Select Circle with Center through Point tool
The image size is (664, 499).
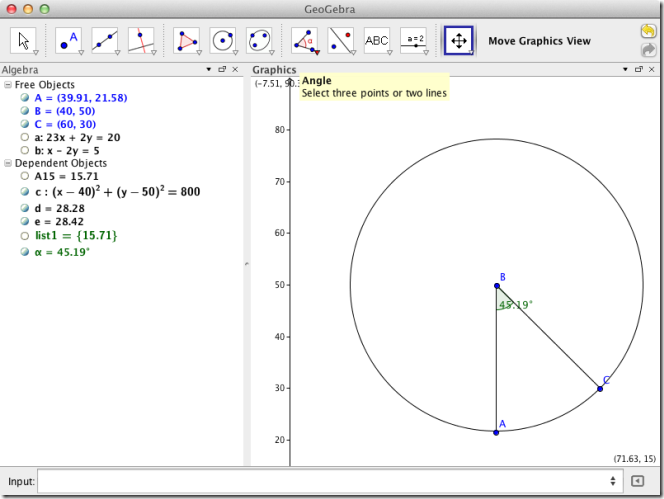click(x=223, y=41)
